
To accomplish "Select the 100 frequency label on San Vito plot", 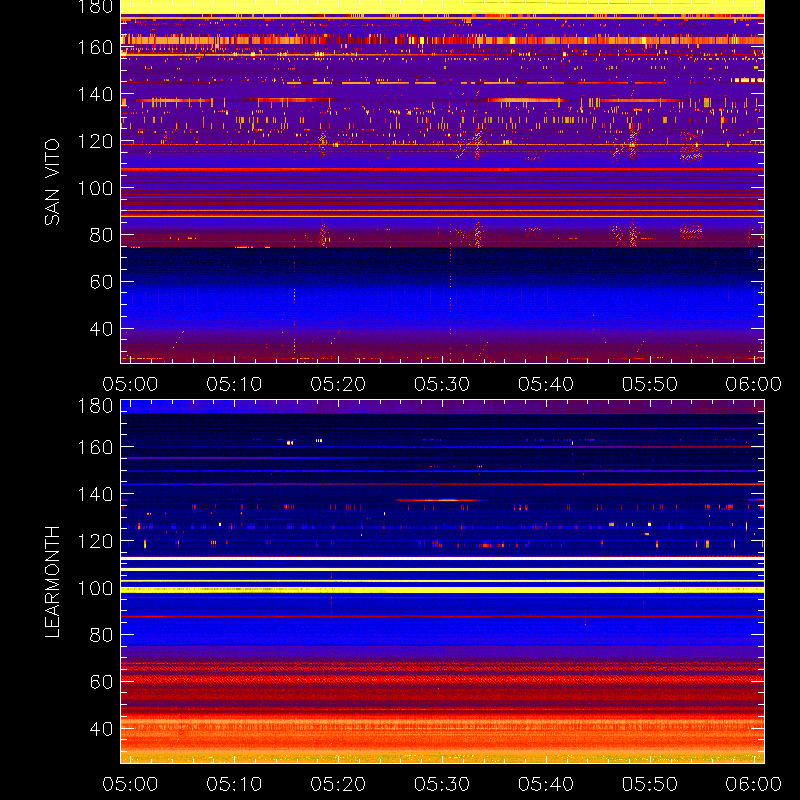I will pyautogui.click(x=95, y=188).
